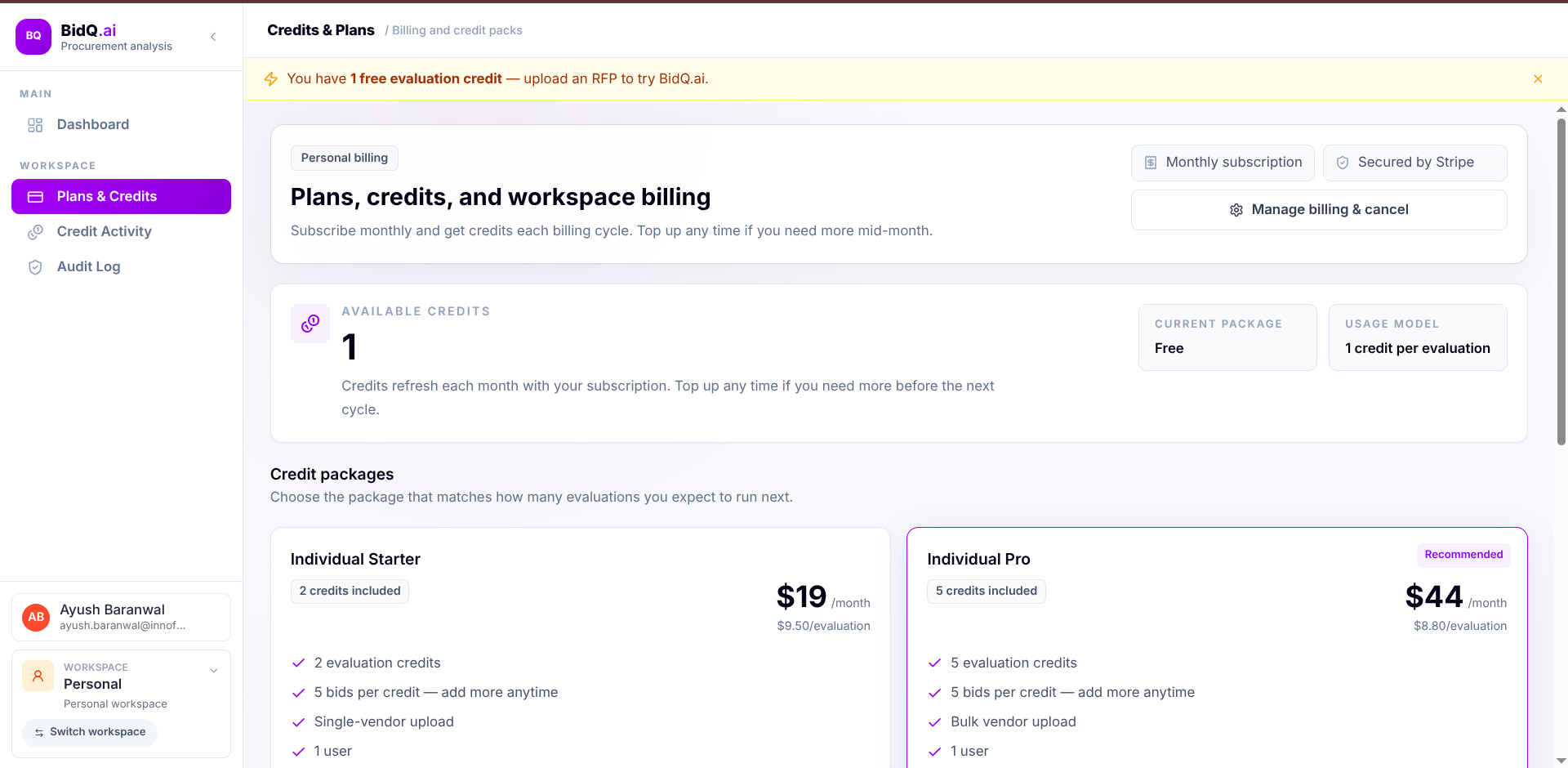The image size is (1568, 768).
Task: Click the Audit Log shield icon
Action: click(x=35, y=267)
